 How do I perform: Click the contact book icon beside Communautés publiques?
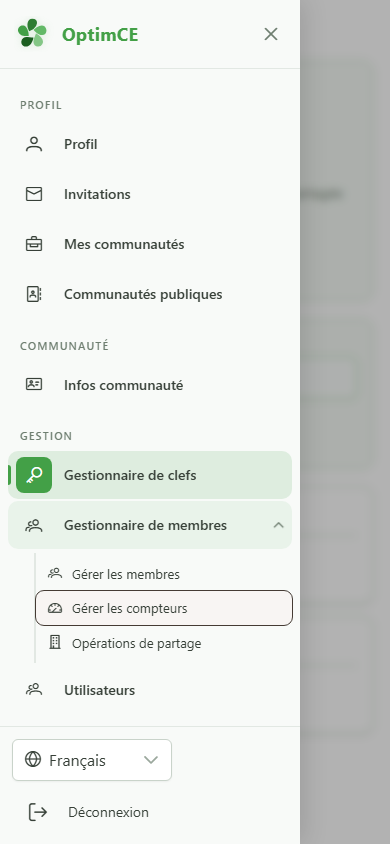[34, 294]
